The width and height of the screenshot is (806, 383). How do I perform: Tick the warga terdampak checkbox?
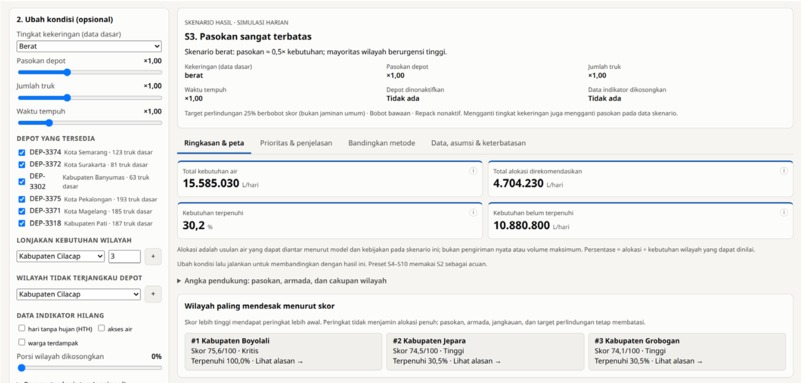pos(22,342)
